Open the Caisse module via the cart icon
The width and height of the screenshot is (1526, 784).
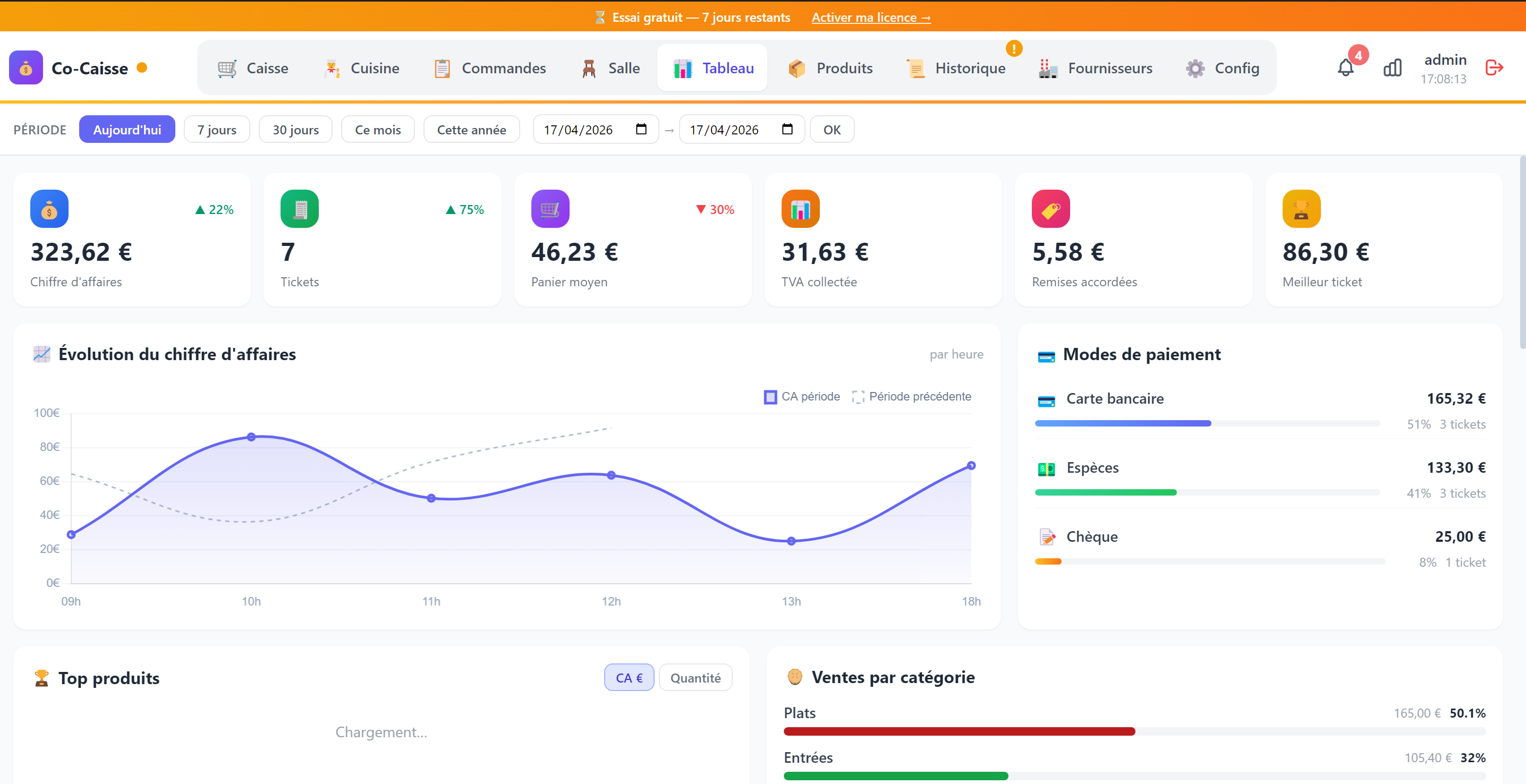tap(226, 67)
